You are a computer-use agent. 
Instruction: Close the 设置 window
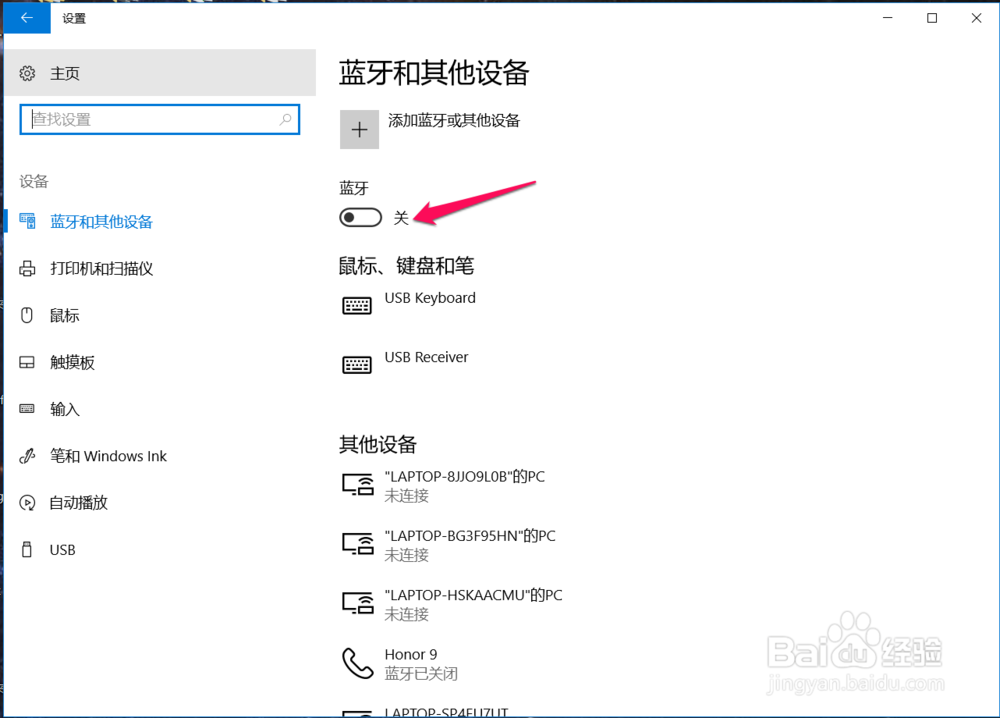976,18
